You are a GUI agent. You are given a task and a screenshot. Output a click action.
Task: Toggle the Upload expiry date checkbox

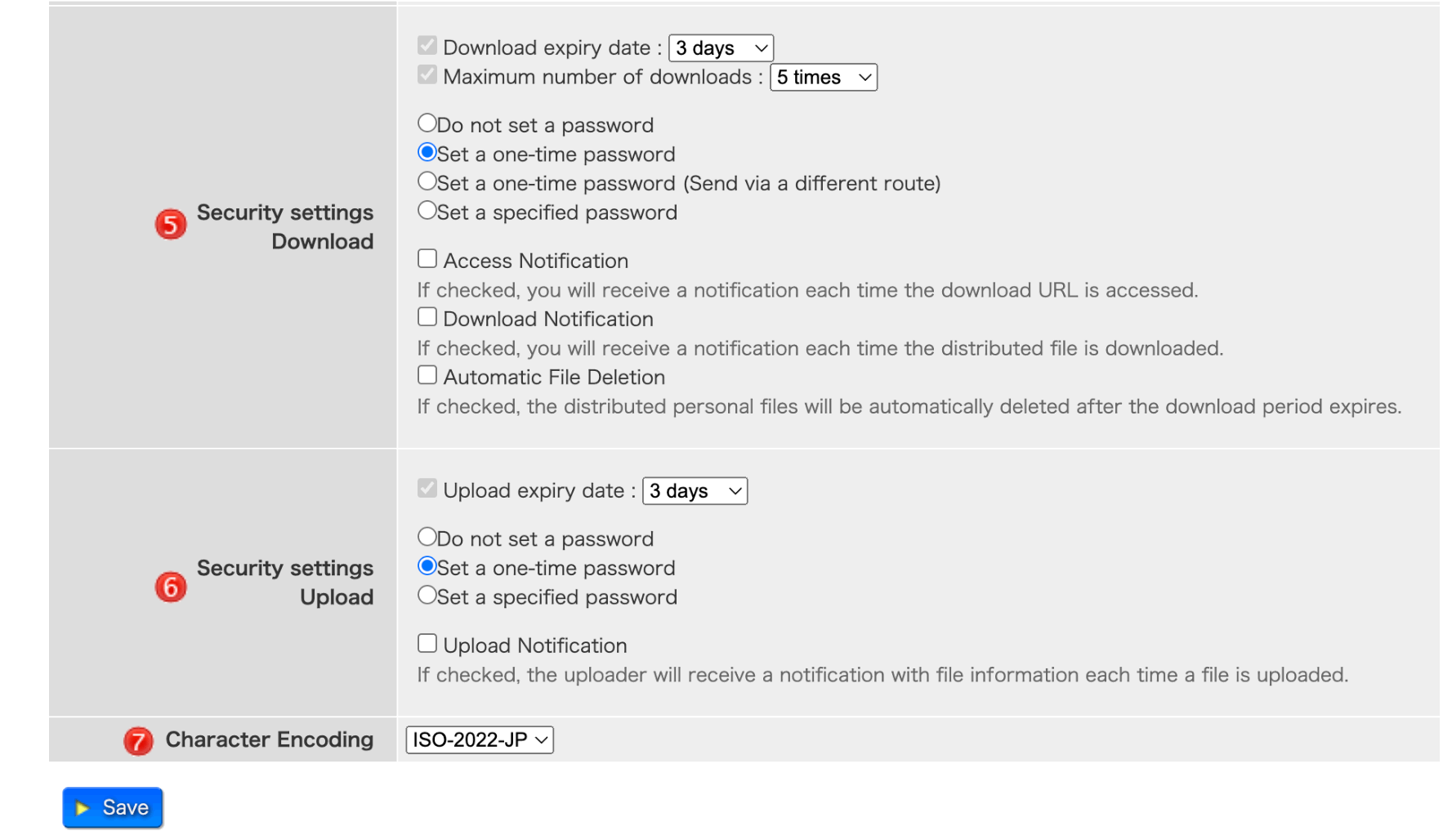[427, 489]
